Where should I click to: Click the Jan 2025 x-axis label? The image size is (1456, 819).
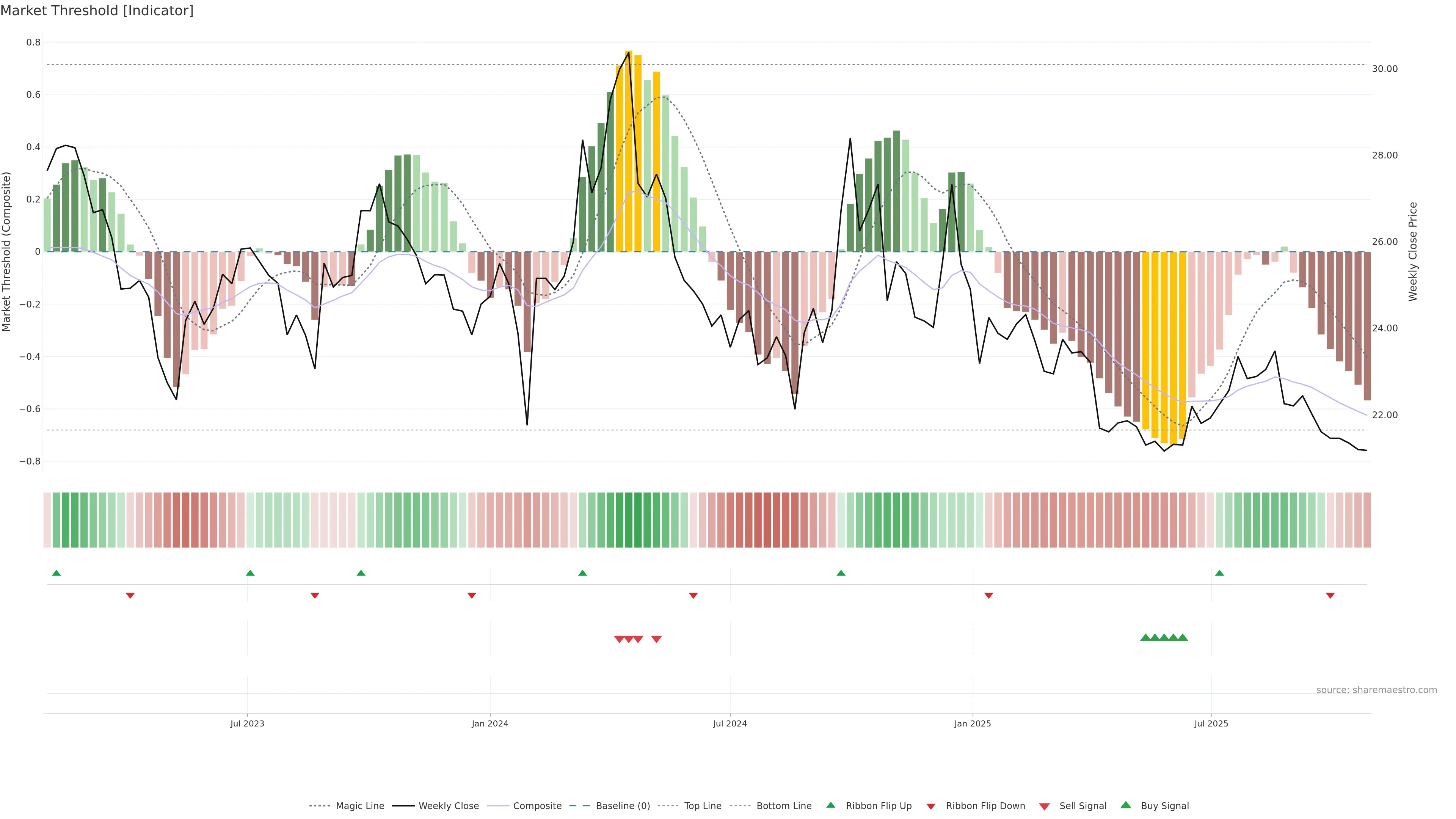(972, 723)
